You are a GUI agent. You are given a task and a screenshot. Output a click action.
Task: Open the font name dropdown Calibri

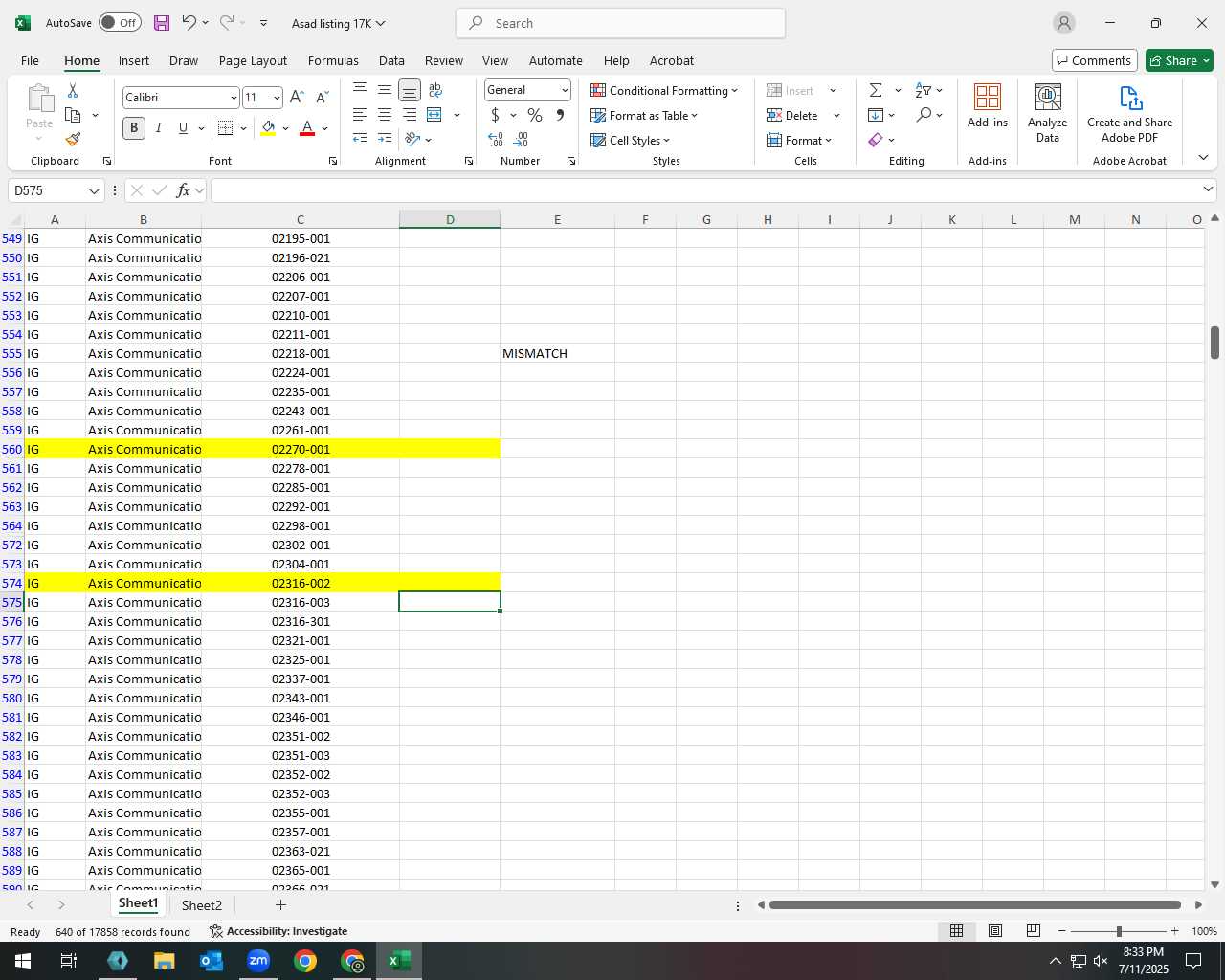click(x=234, y=98)
